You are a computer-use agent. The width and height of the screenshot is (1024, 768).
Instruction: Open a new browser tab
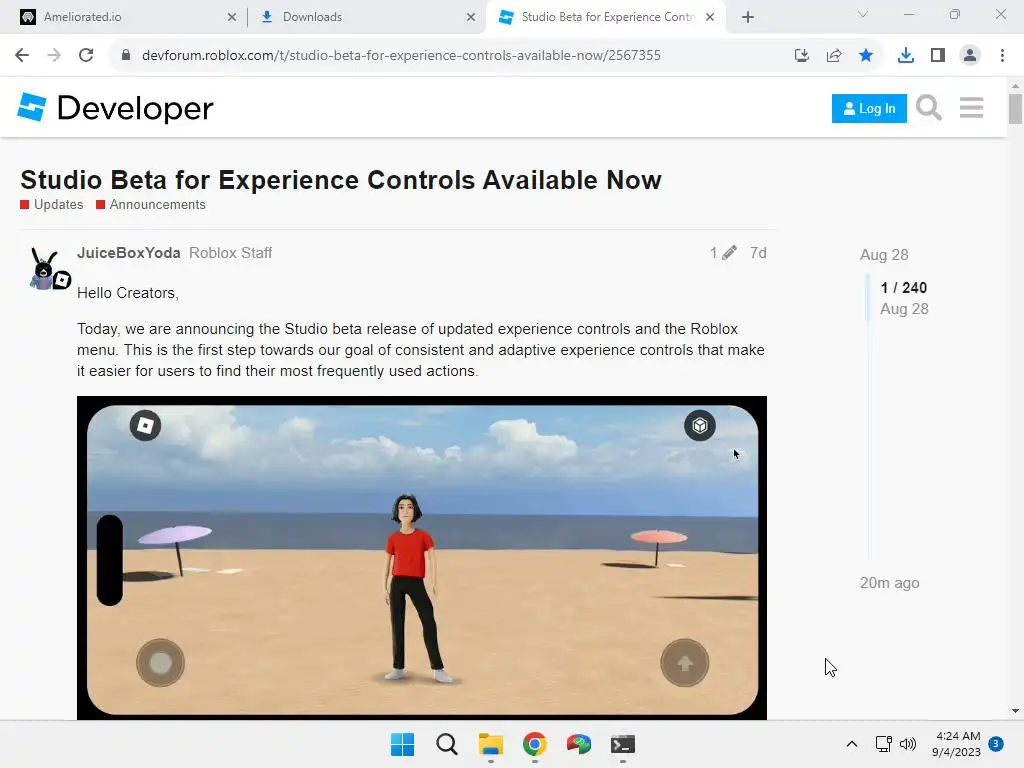(748, 17)
